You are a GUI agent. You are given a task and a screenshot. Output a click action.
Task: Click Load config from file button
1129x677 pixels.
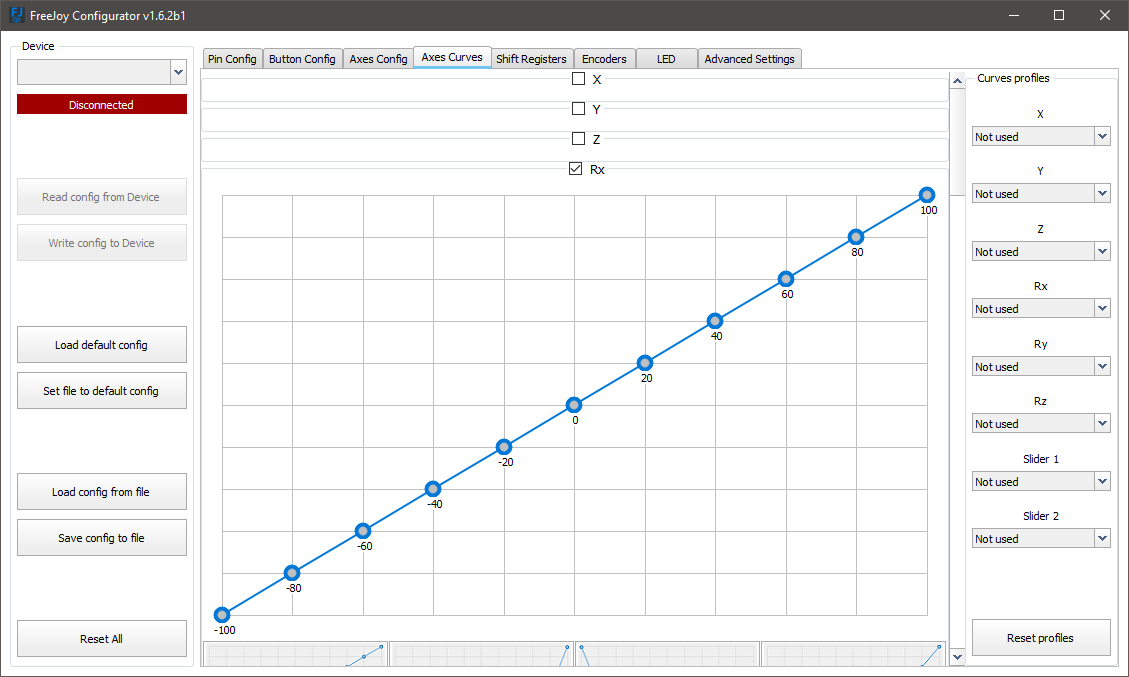pos(102,492)
